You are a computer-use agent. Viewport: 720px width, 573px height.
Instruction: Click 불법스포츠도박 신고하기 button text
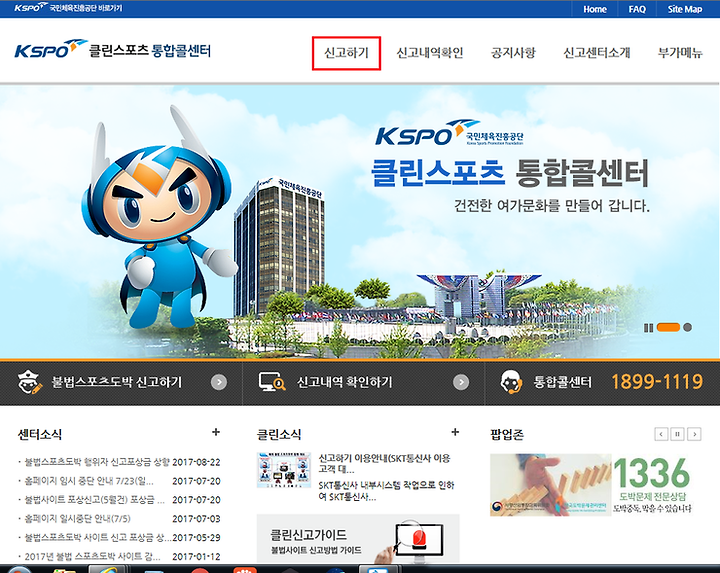(x=117, y=382)
